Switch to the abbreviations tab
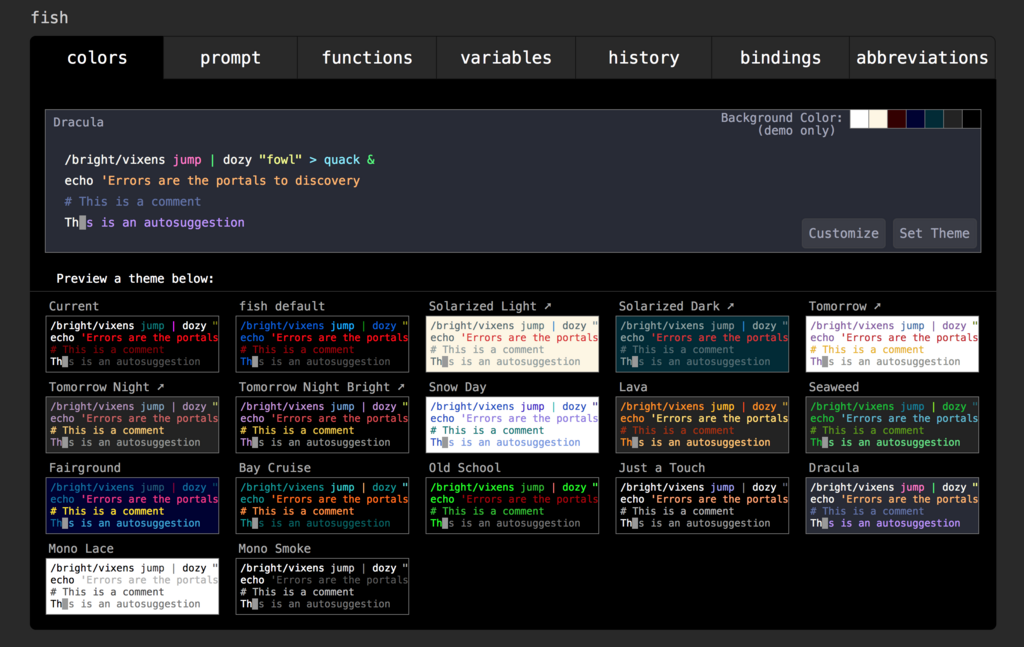This screenshot has width=1024, height=647. 922,58
